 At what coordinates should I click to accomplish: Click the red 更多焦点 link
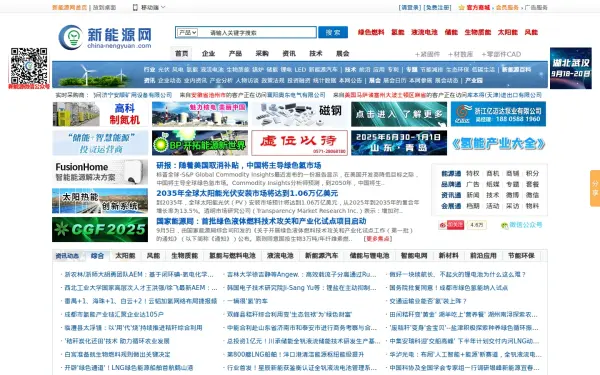[378, 239]
